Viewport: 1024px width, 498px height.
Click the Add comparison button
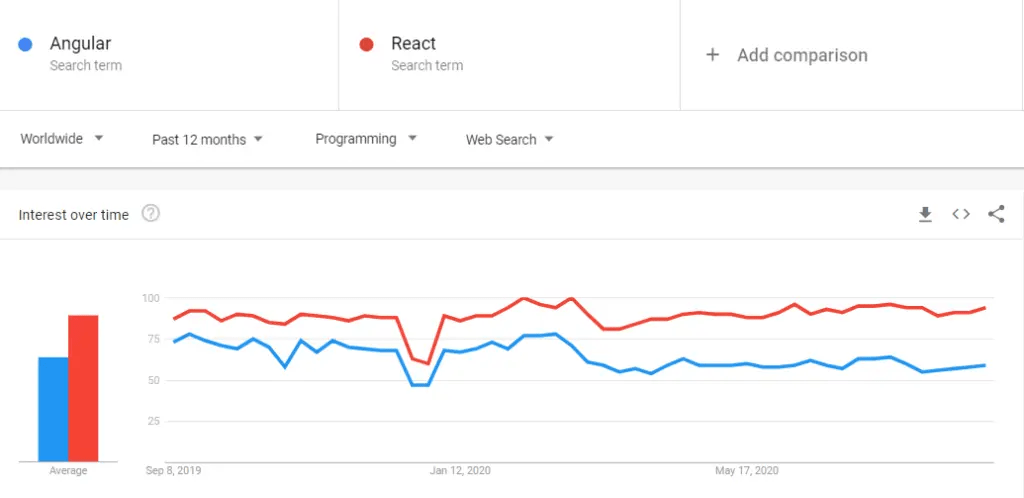click(x=851, y=55)
